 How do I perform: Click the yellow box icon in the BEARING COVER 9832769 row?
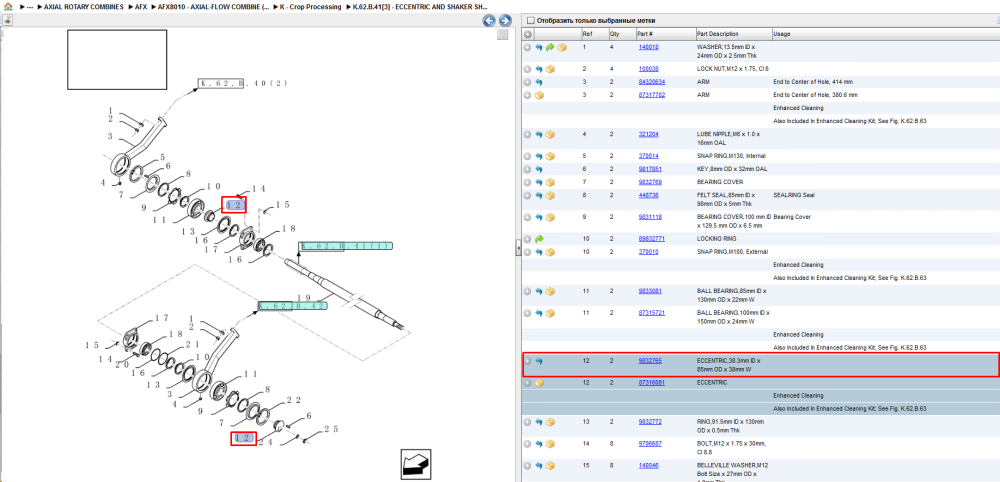coord(550,182)
